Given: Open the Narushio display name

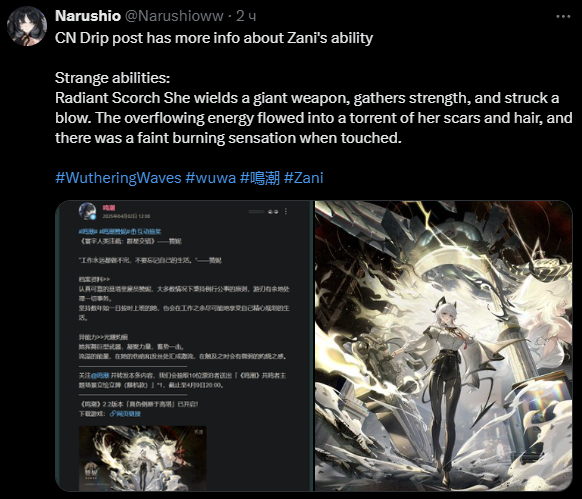Looking at the screenshot, I should [88, 16].
